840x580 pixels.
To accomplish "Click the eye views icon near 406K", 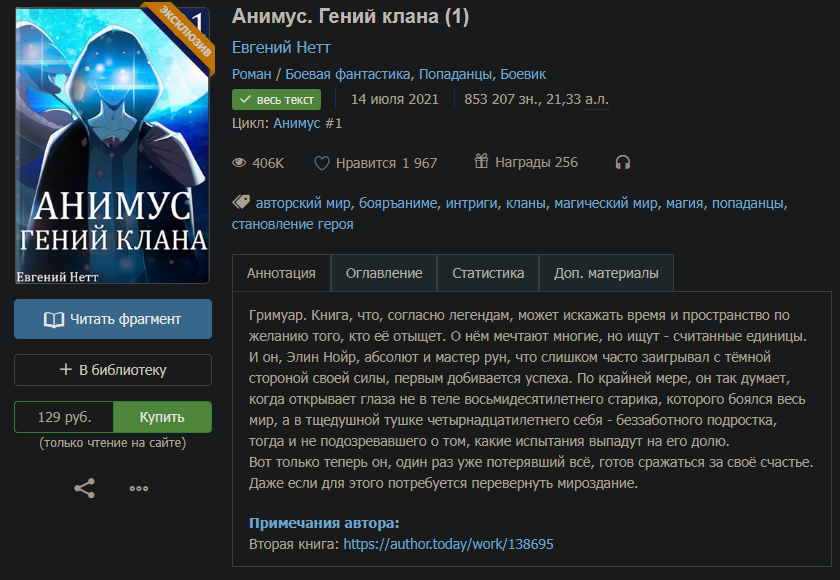I will click(x=239, y=163).
